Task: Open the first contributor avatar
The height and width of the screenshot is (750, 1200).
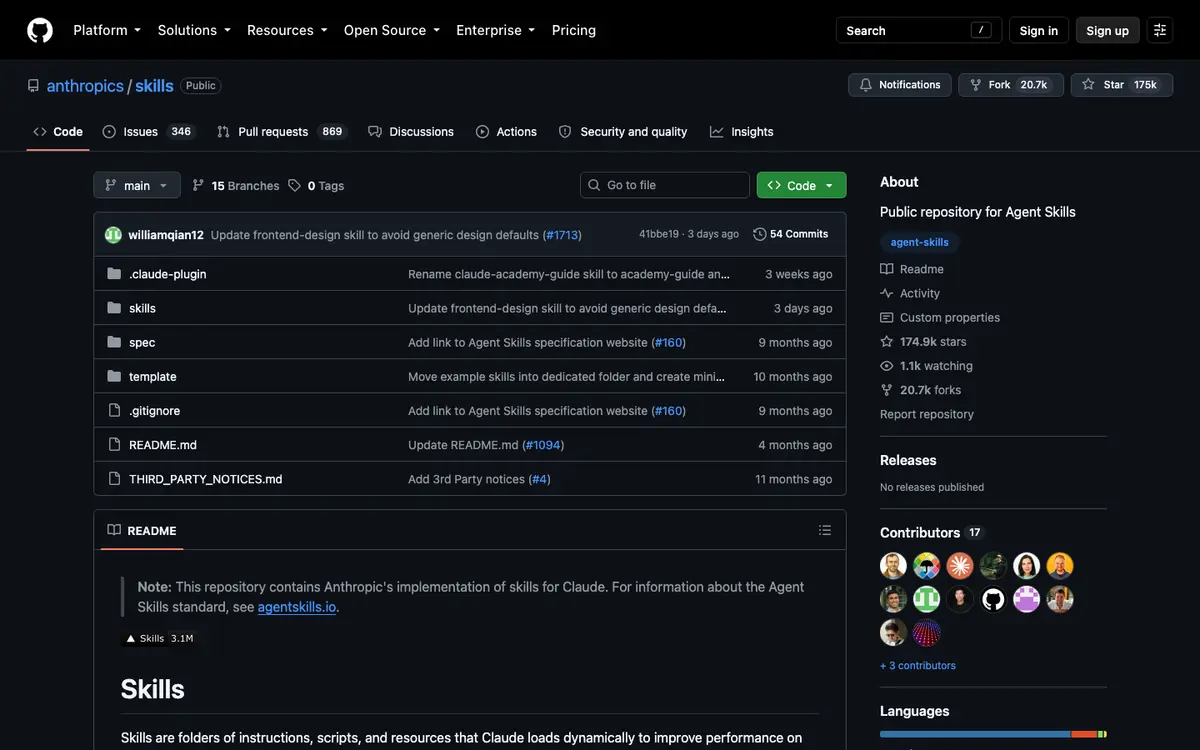Action: tap(893, 566)
